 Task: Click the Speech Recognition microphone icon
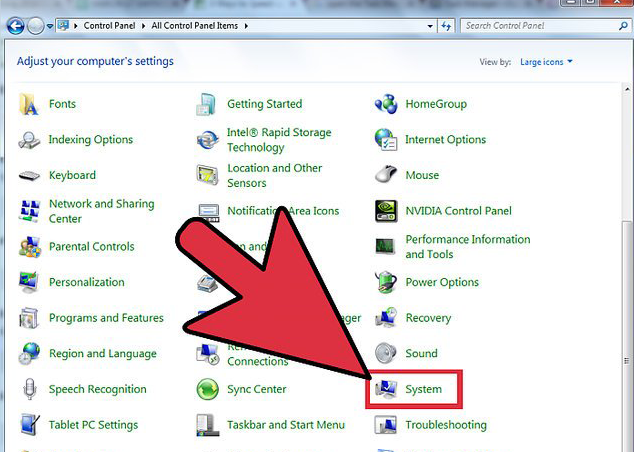pyautogui.click(x=29, y=389)
